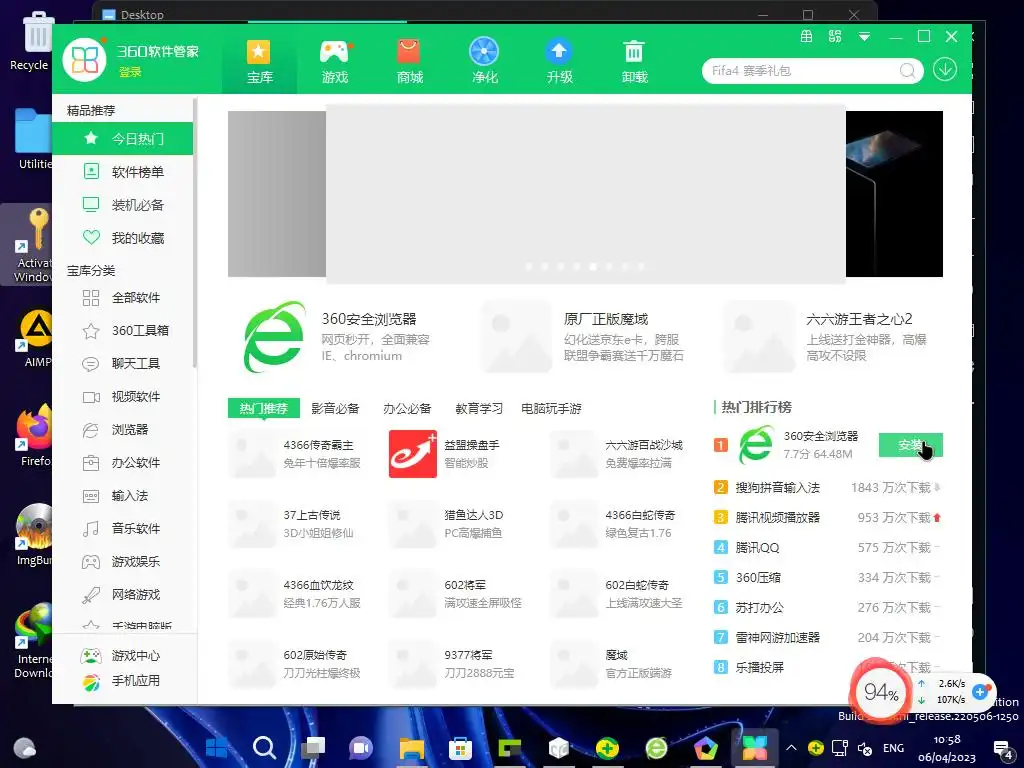The width and height of the screenshot is (1024, 768).
Task: Click the blue plus icon in speed widget
Action: [980, 692]
